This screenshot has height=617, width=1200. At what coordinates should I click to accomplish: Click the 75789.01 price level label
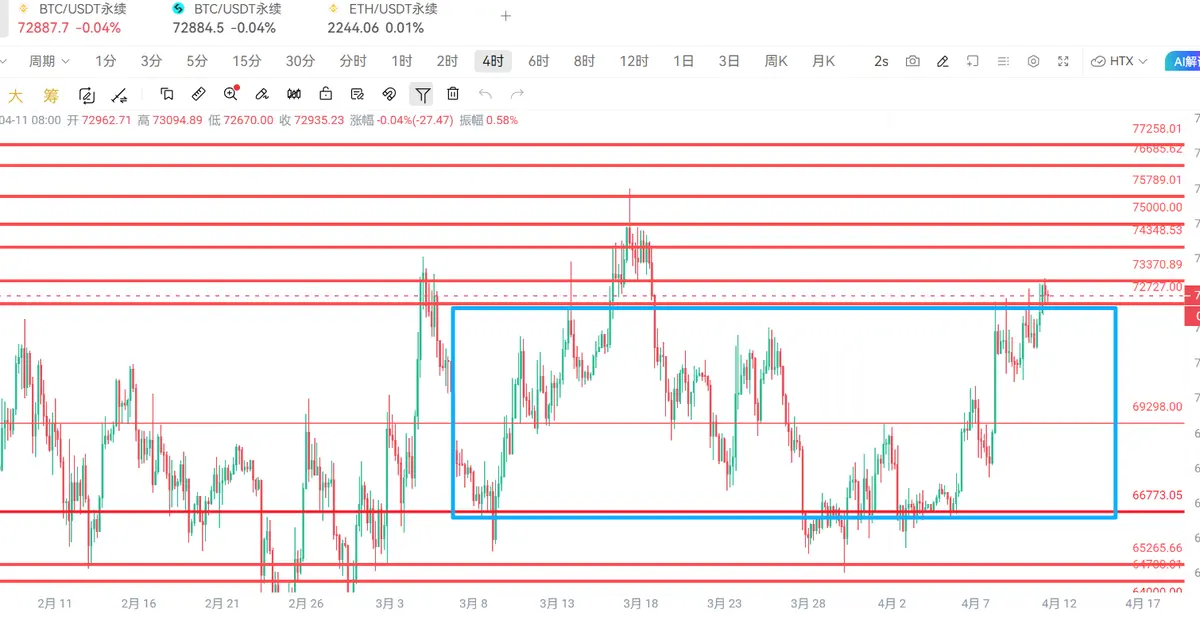(x=1156, y=180)
